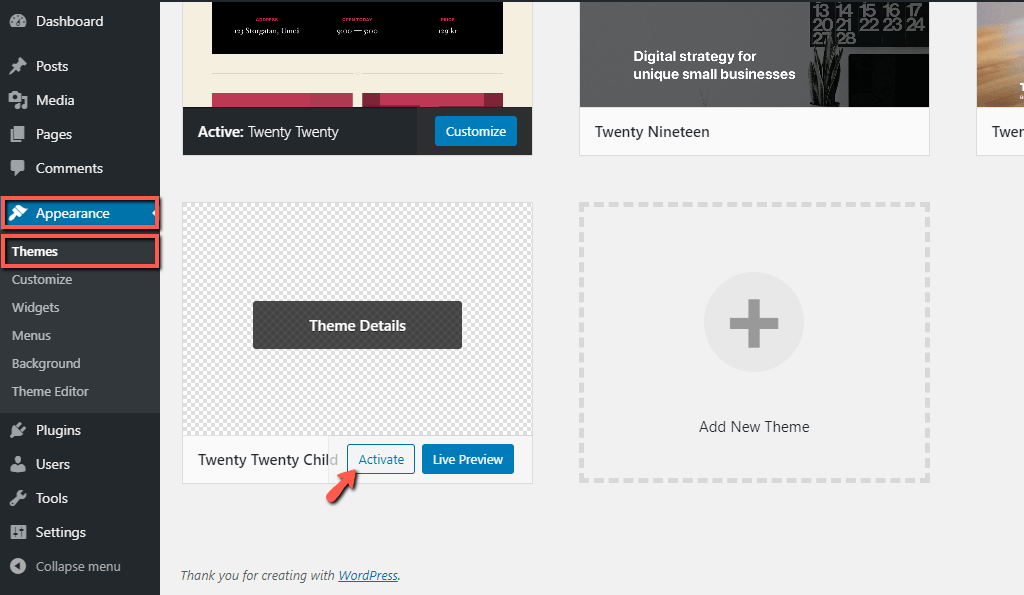This screenshot has height=595, width=1024.
Task: Click the Media library icon
Action: point(18,100)
